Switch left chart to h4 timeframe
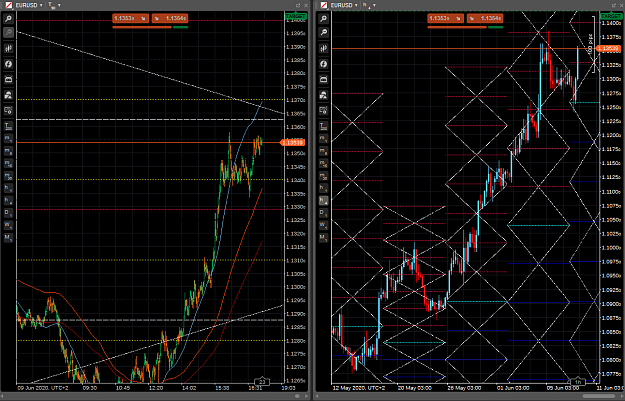The width and height of the screenshot is (625, 401). [x=8, y=200]
